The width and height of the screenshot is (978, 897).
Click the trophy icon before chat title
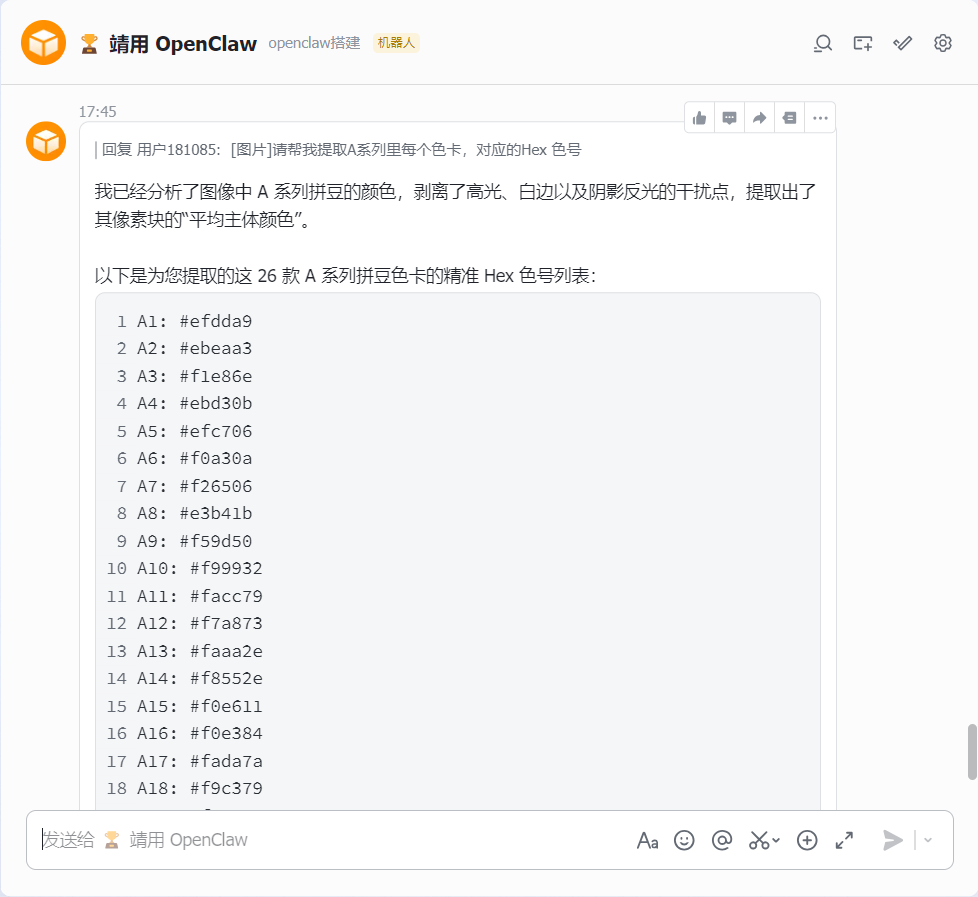coord(89,44)
